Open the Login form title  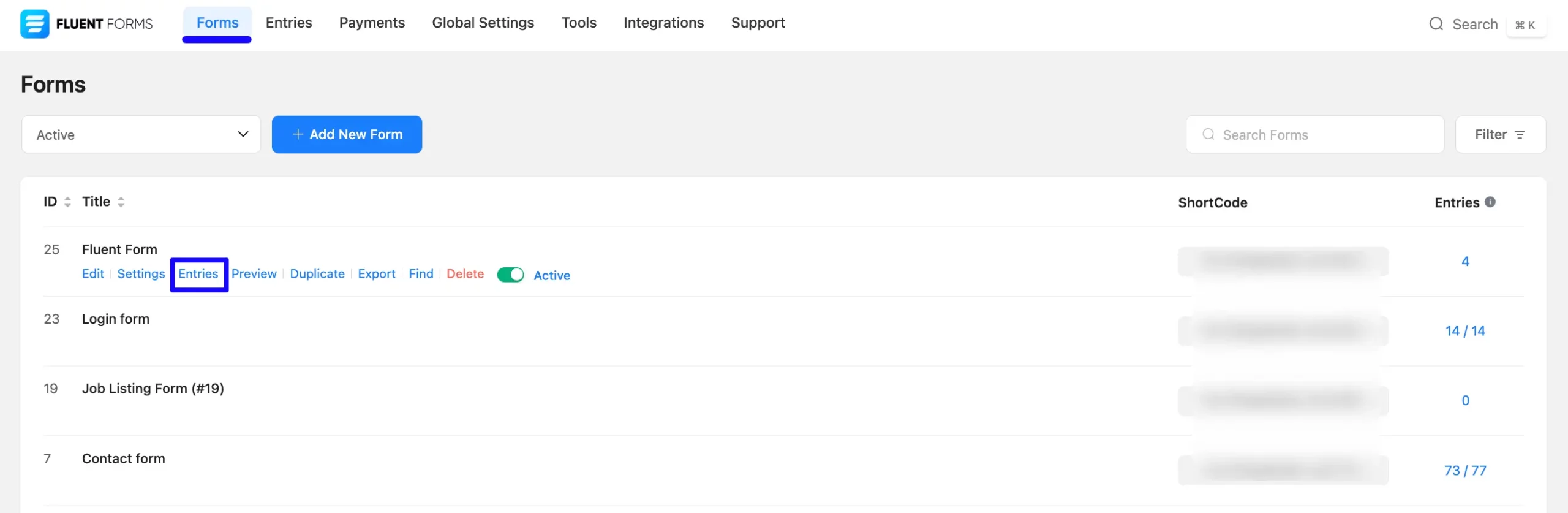click(x=116, y=319)
